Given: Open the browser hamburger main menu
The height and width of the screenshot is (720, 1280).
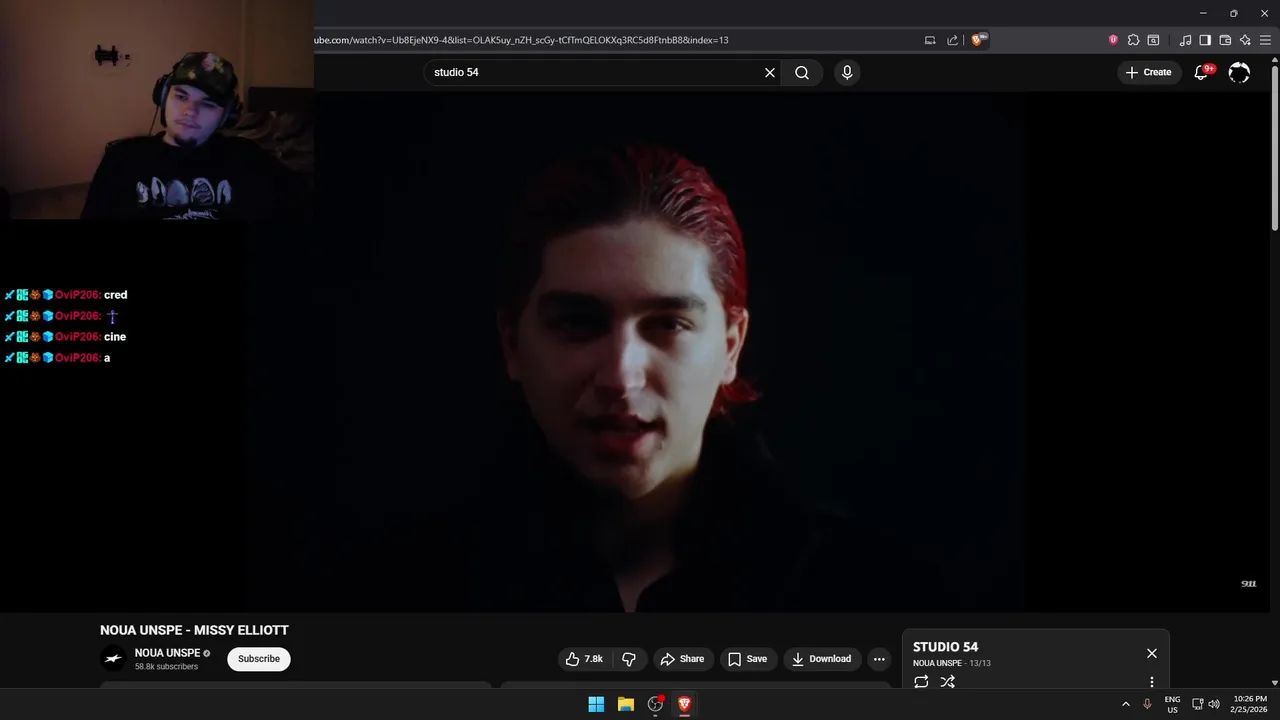Looking at the screenshot, I should 1265,40.
